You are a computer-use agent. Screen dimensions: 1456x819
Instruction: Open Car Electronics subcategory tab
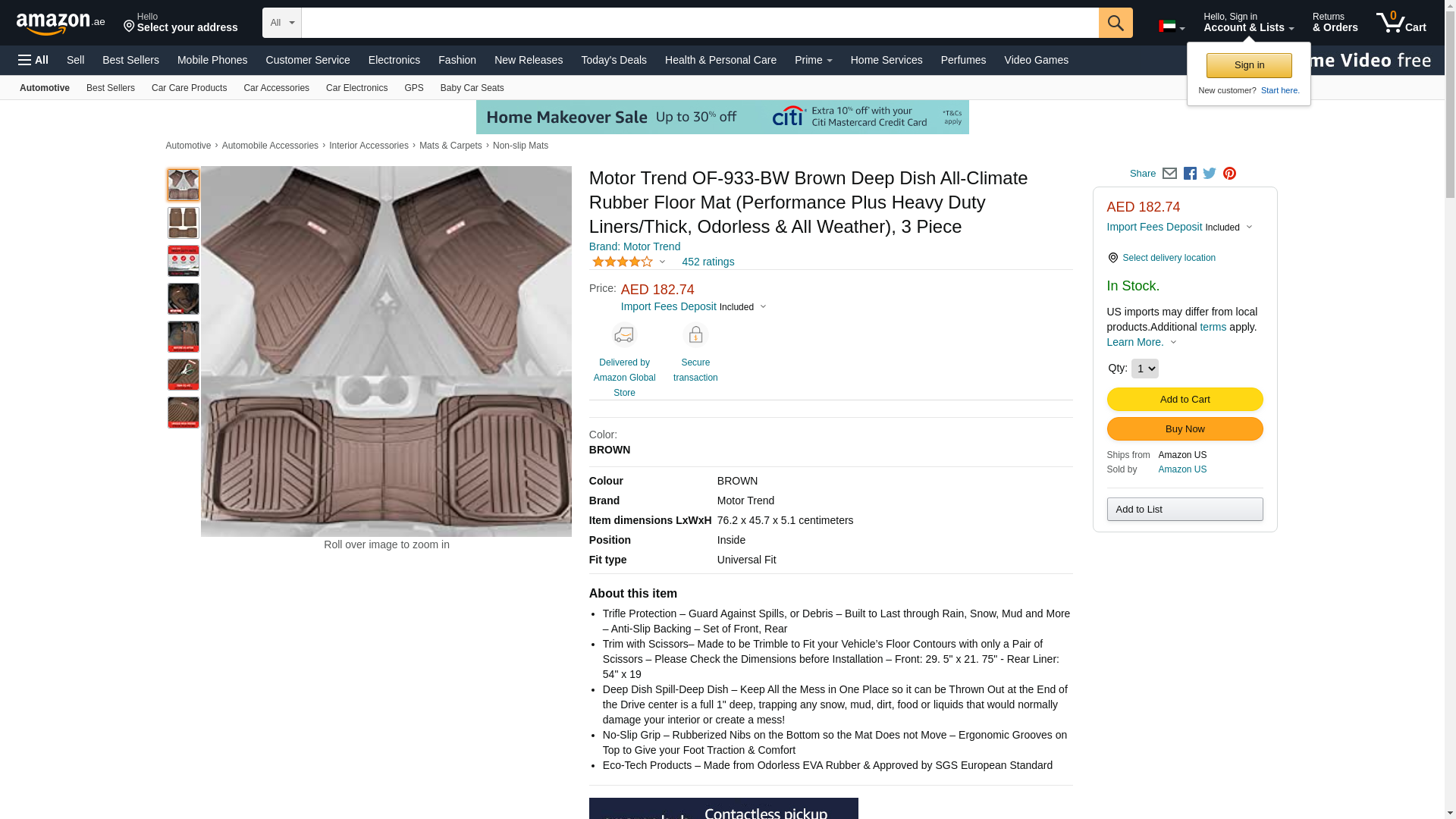[356, 88]
